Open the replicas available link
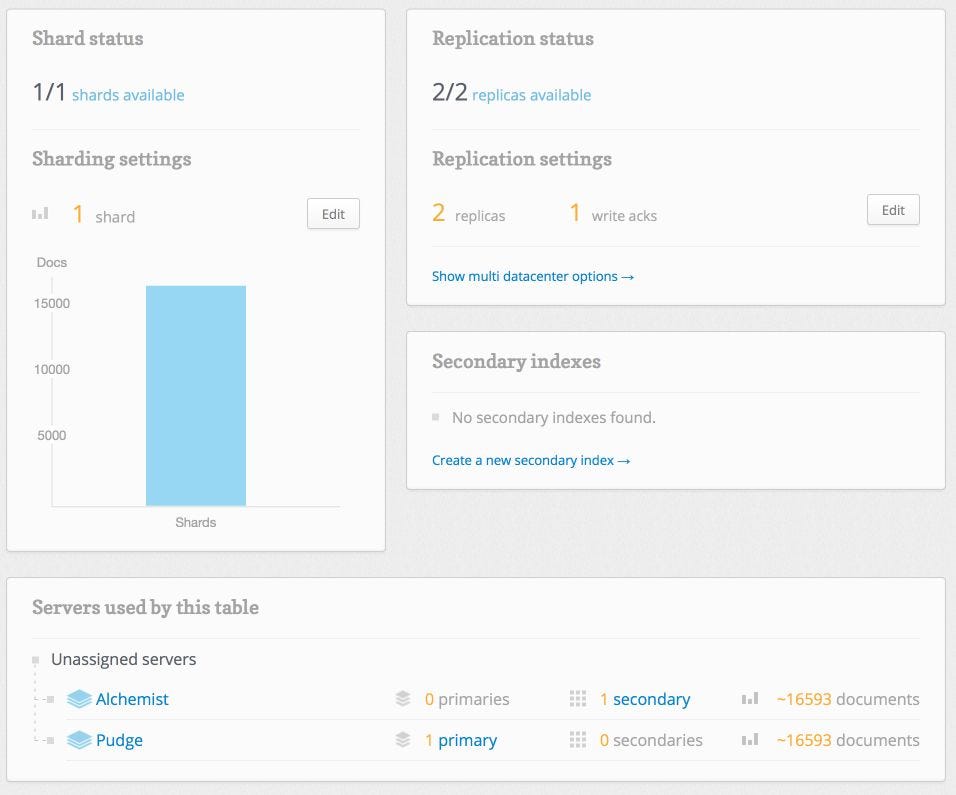Image resolution: width=956 pixels, height=795 pixels. click(531, 95)
